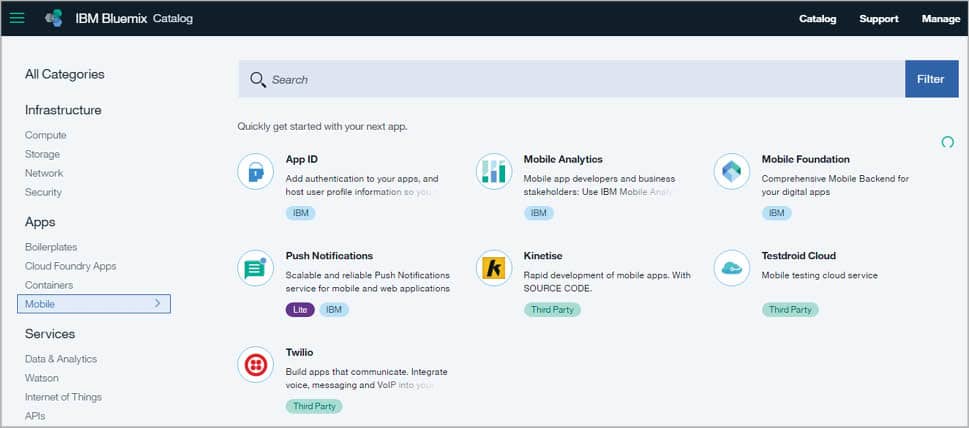969x428 pixels.
Task: Open the Mobile Foundation service icon
Action: click(x=731, y=171)
